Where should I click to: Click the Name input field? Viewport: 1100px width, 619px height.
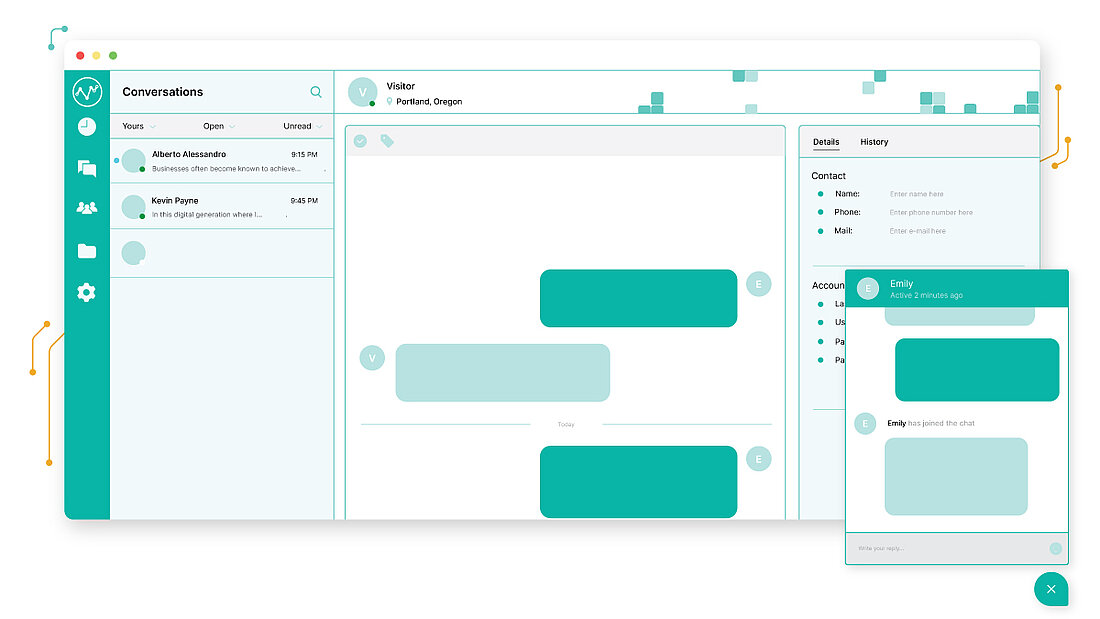click(930, 194)
